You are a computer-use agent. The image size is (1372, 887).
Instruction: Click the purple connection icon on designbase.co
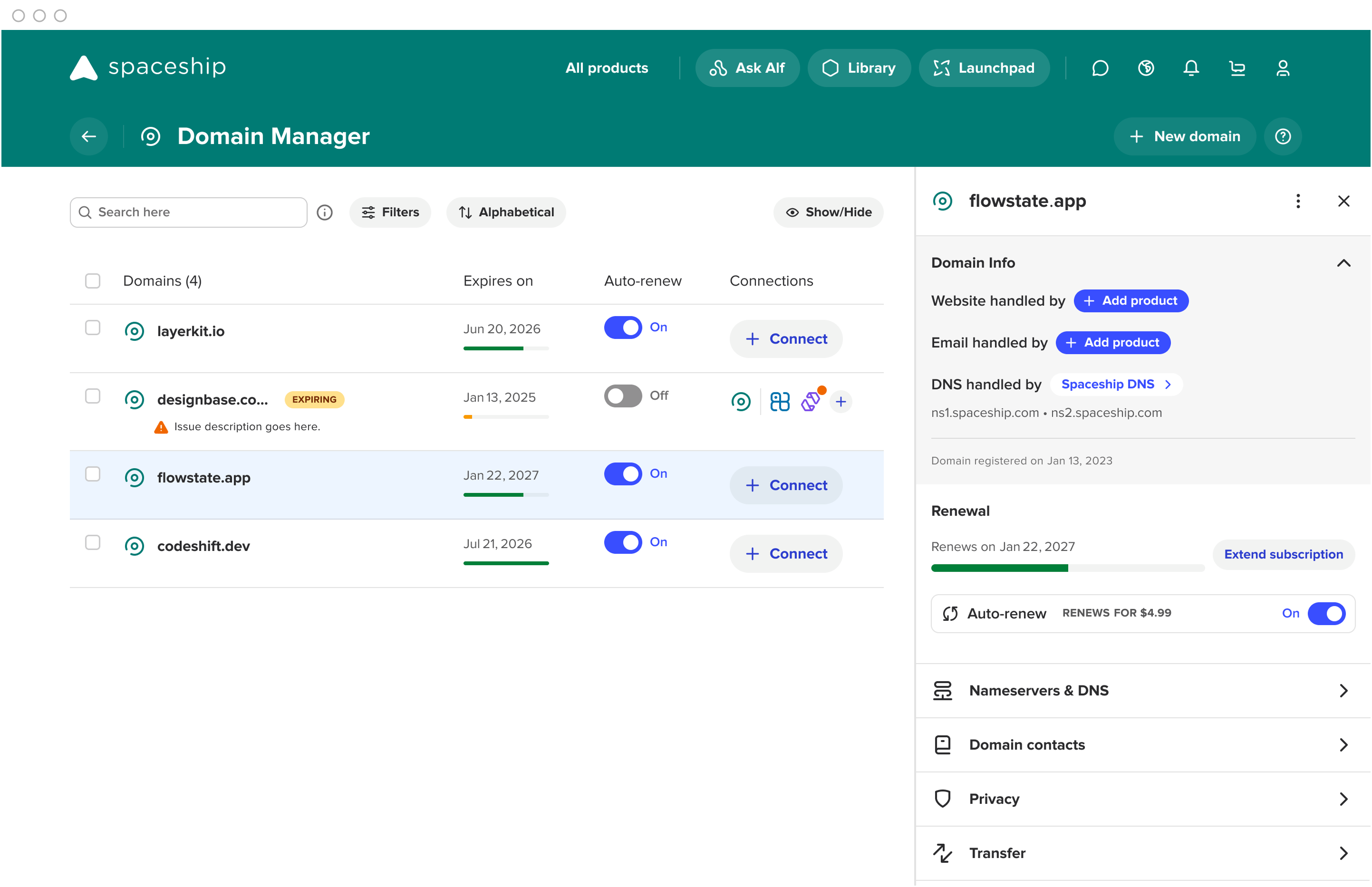pyautogui.click(x=811, y=402)
